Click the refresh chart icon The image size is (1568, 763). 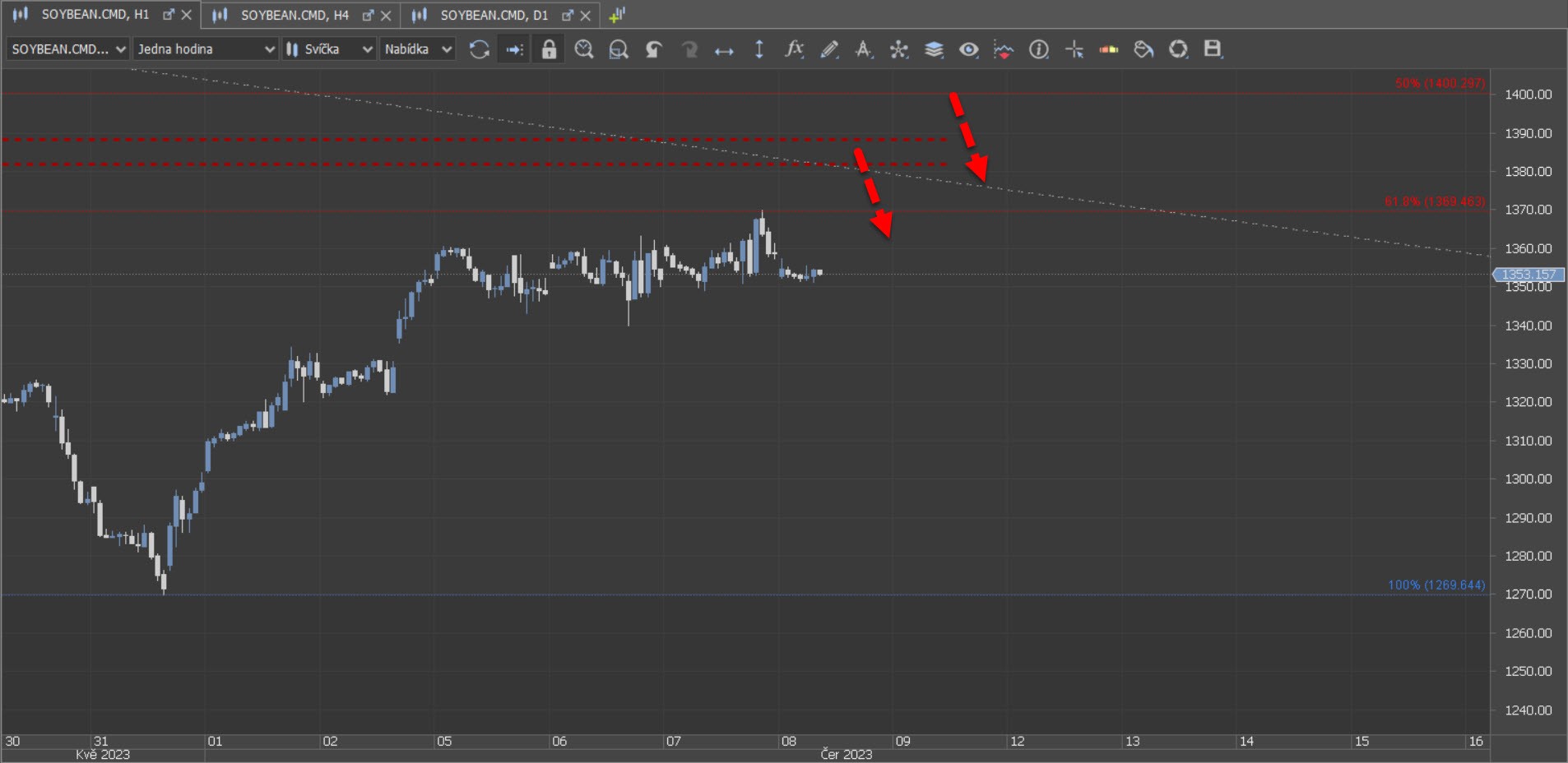(x=479, y=49)
